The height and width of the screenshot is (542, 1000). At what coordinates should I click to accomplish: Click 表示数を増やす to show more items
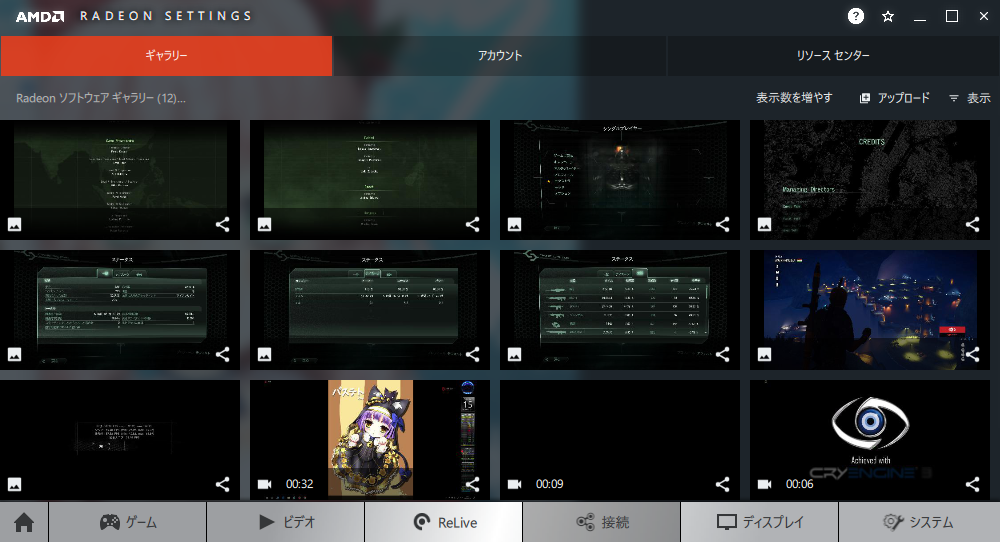coord(794,98)
